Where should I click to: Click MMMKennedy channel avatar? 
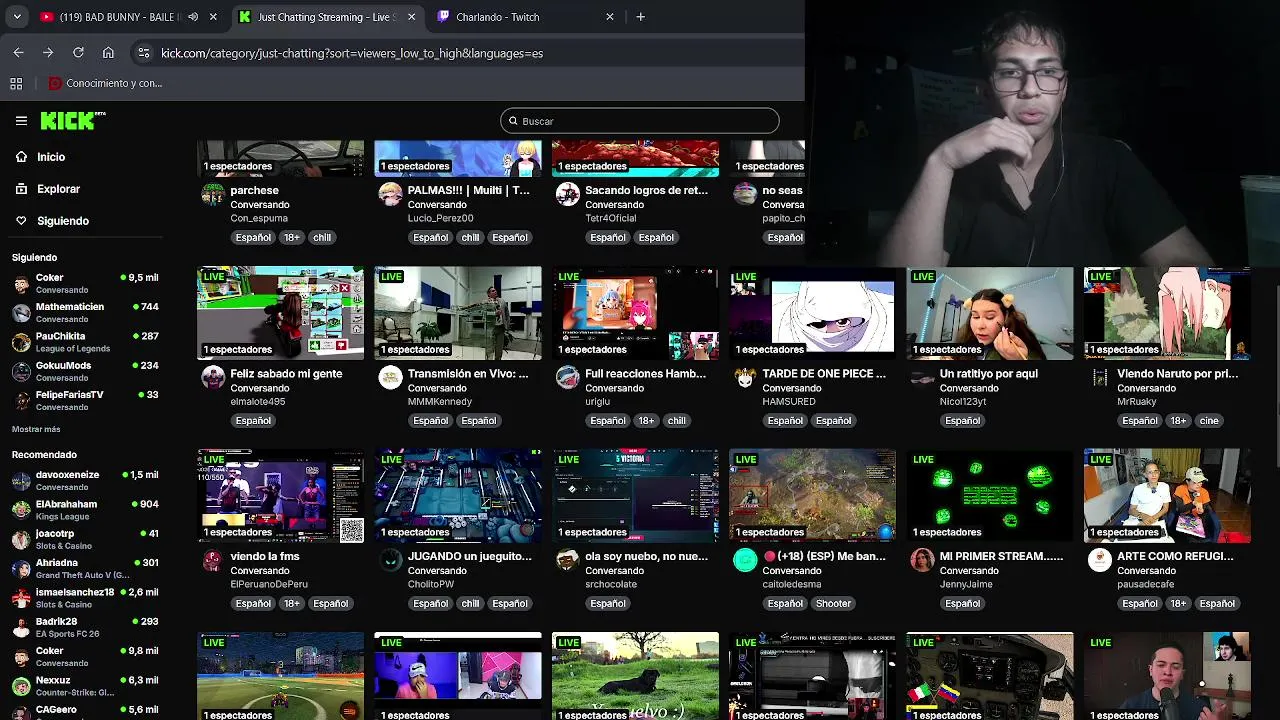[390, 377]
